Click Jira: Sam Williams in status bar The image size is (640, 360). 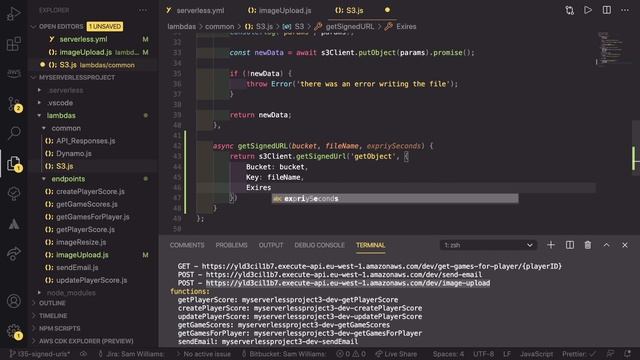click(131, 354)
